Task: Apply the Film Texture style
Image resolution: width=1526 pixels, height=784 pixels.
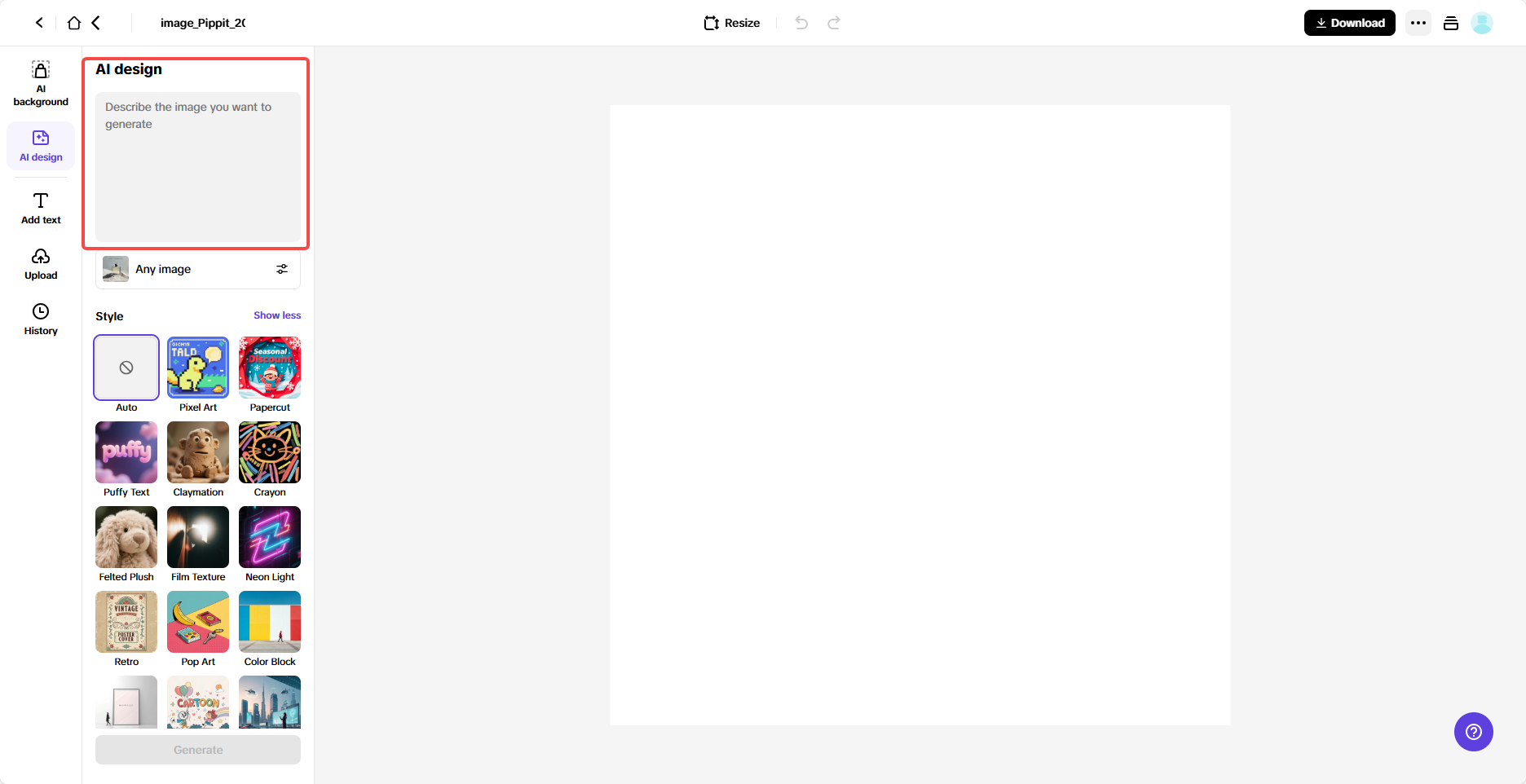Action: pos(198,537)
